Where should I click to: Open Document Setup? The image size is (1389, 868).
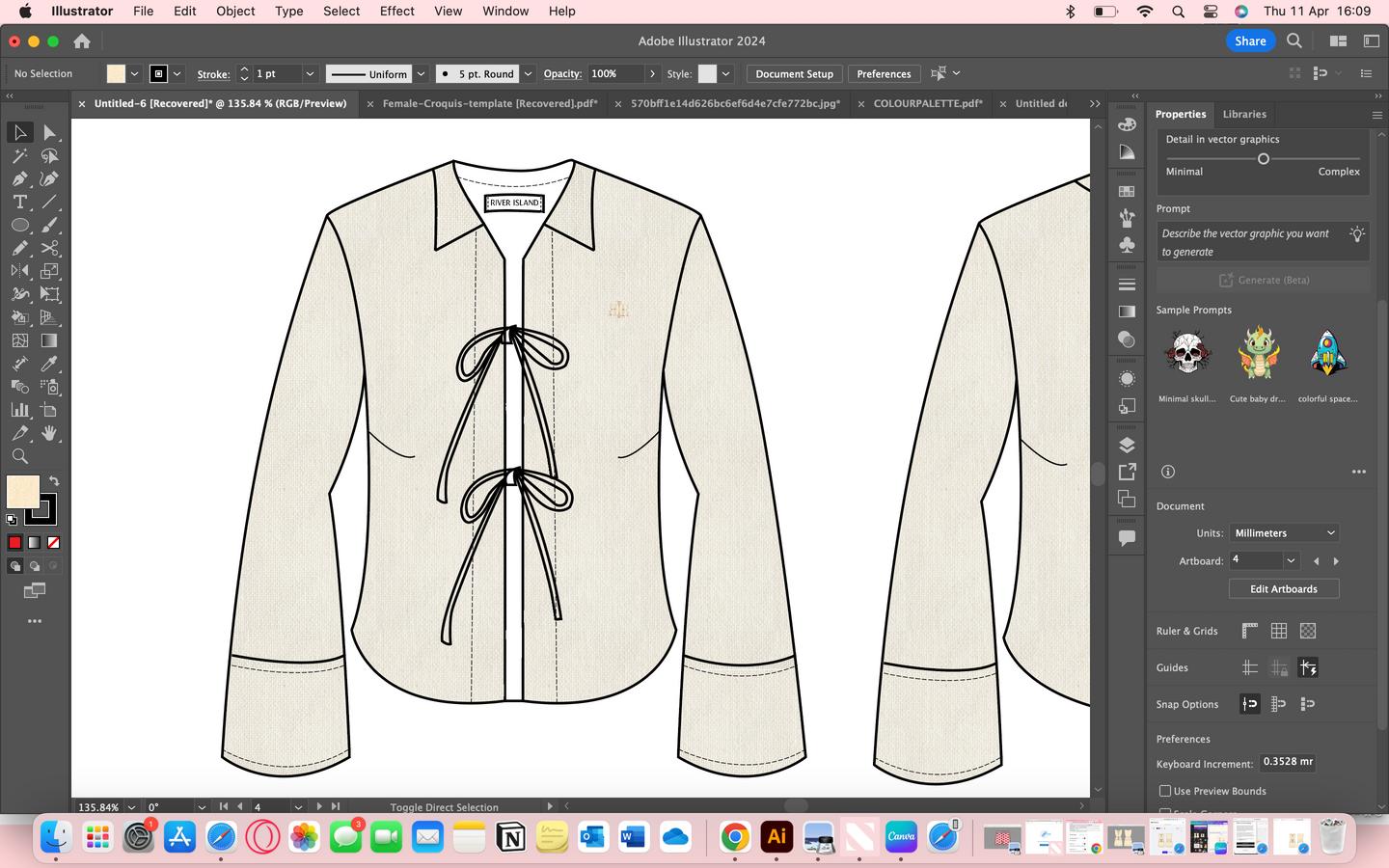click(794, 73)
